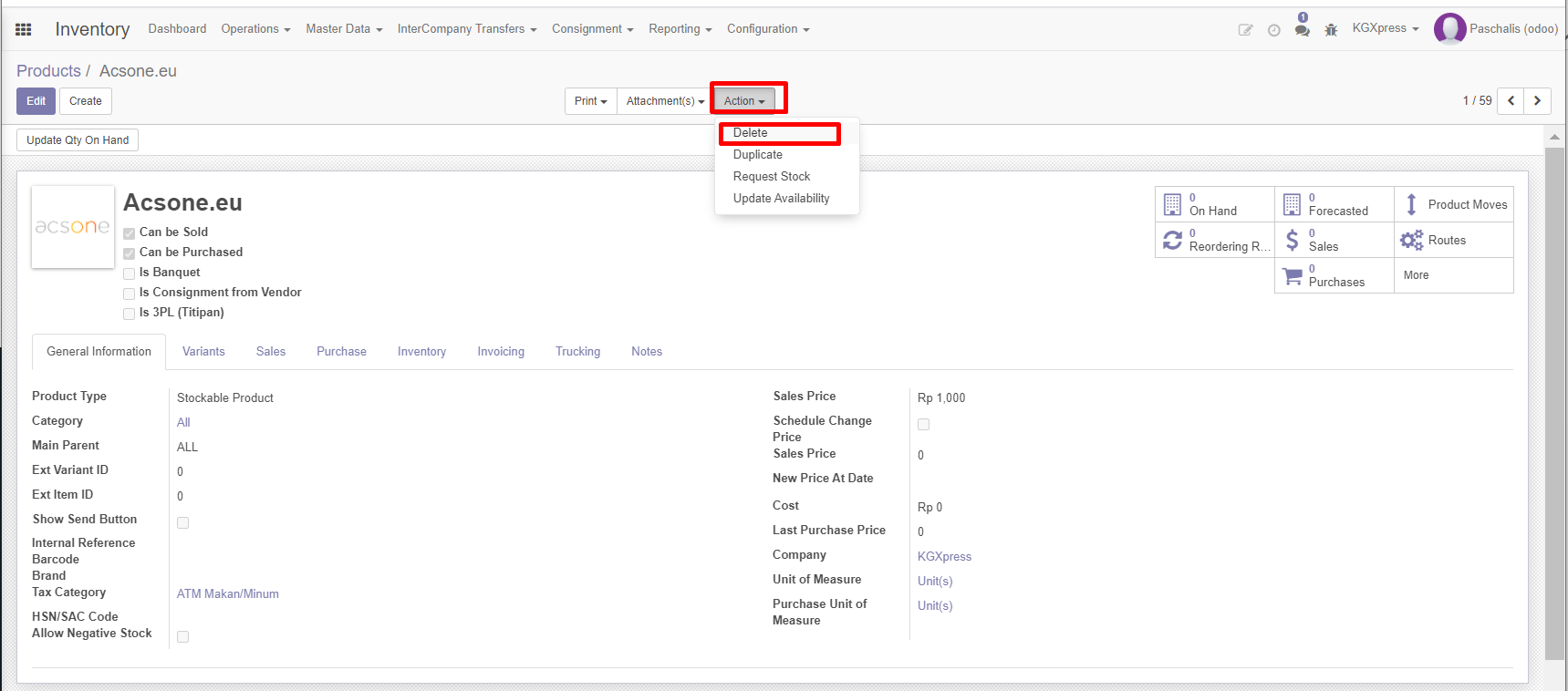Toggle Can be Purchased checkbox

[130, 253]
